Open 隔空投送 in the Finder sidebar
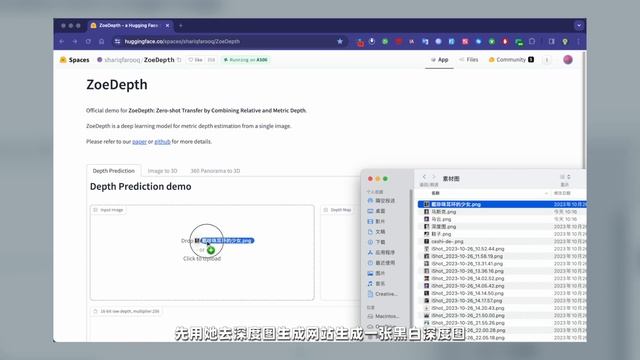Viewport: 640px width, 360px height. (381, 200)
